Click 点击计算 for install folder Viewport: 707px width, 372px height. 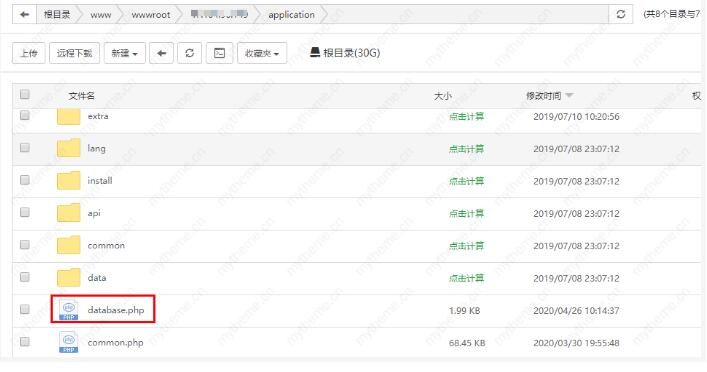[x=466, y=181]
